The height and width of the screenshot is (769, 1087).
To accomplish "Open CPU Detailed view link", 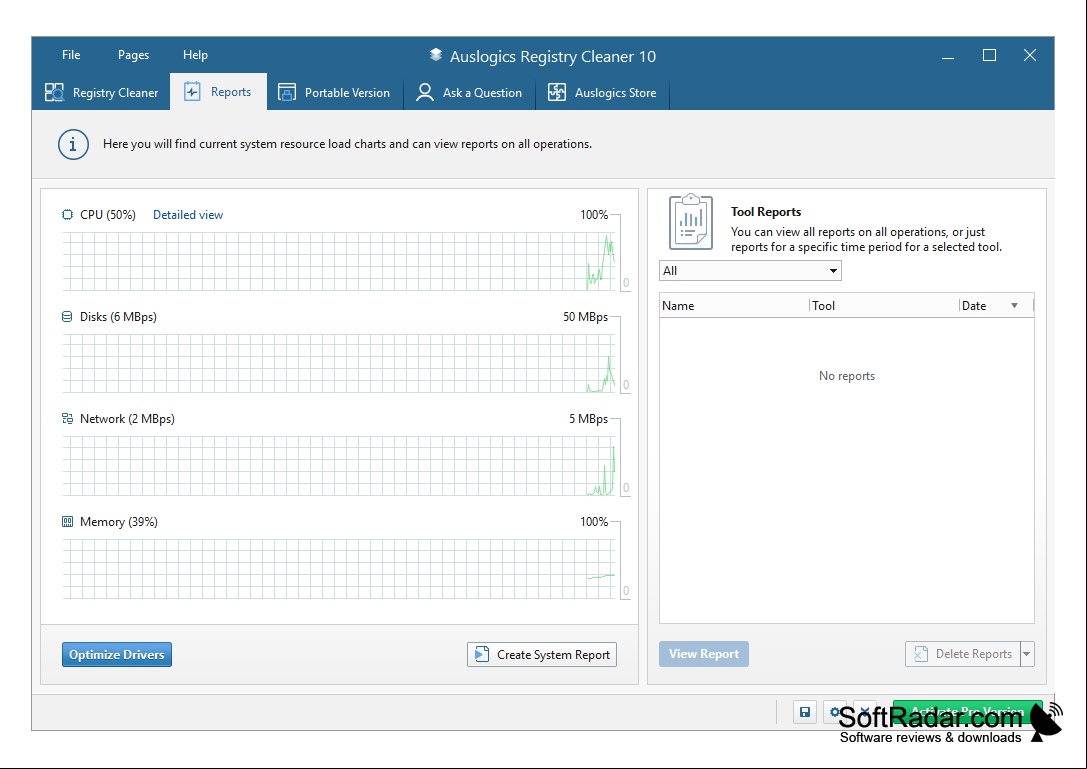I will point(188,215).
